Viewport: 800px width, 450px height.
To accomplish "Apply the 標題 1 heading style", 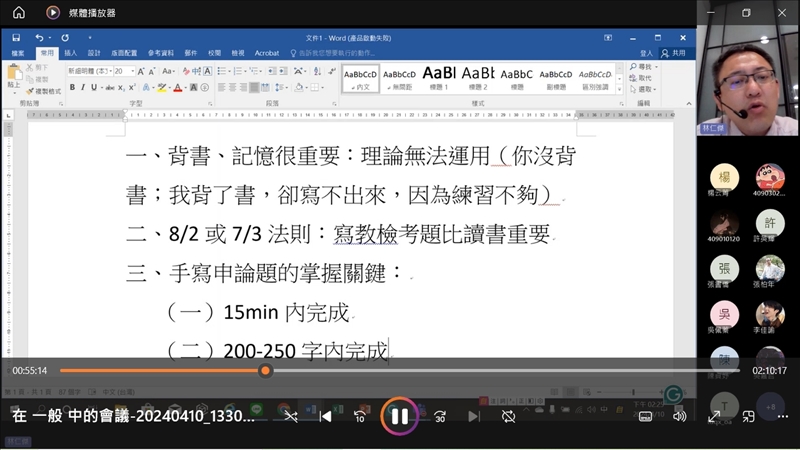I will click(x=439, y=77).
